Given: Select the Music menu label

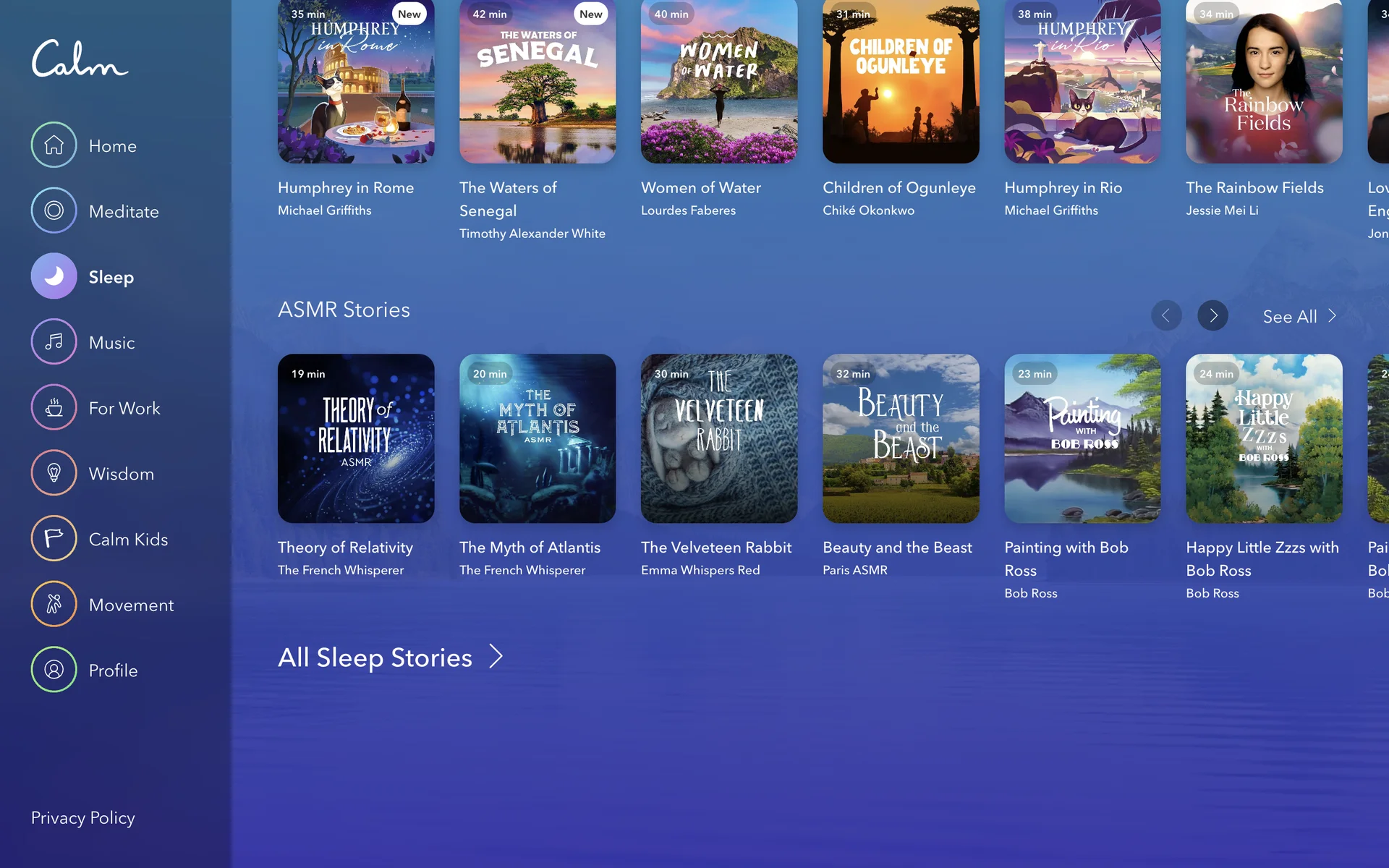Looking at the screenshot, I should (x=112, y=343).
